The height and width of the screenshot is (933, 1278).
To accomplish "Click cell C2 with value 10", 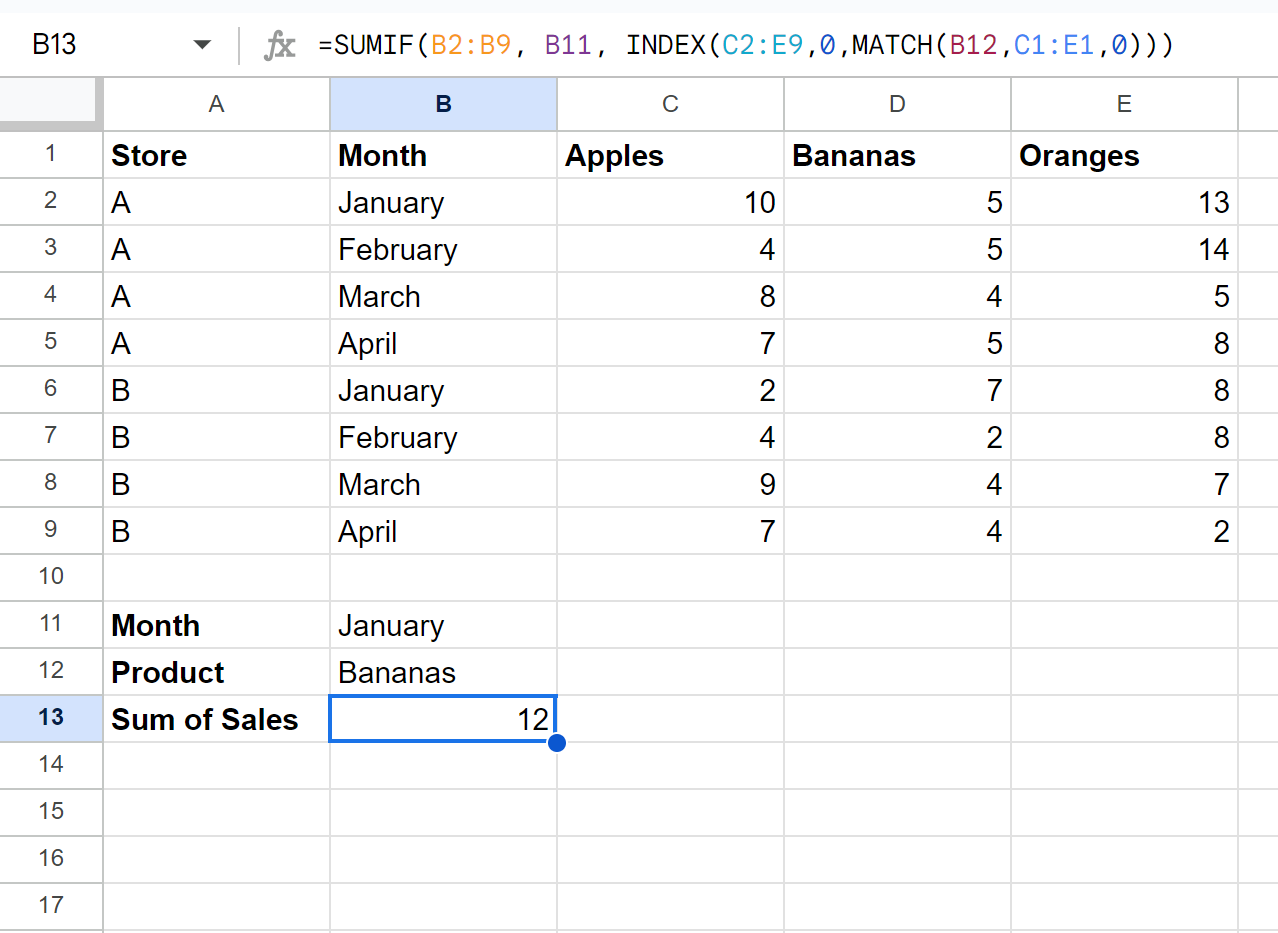I will [x=670, y=202].
